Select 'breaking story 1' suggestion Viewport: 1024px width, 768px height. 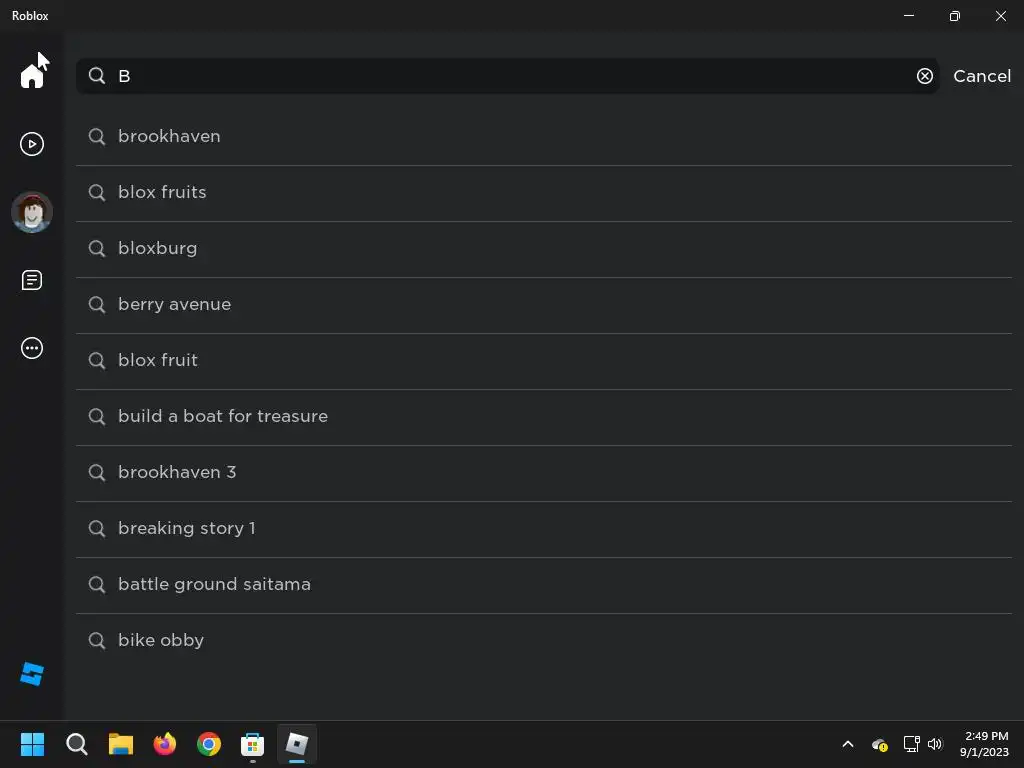[544, 529]
